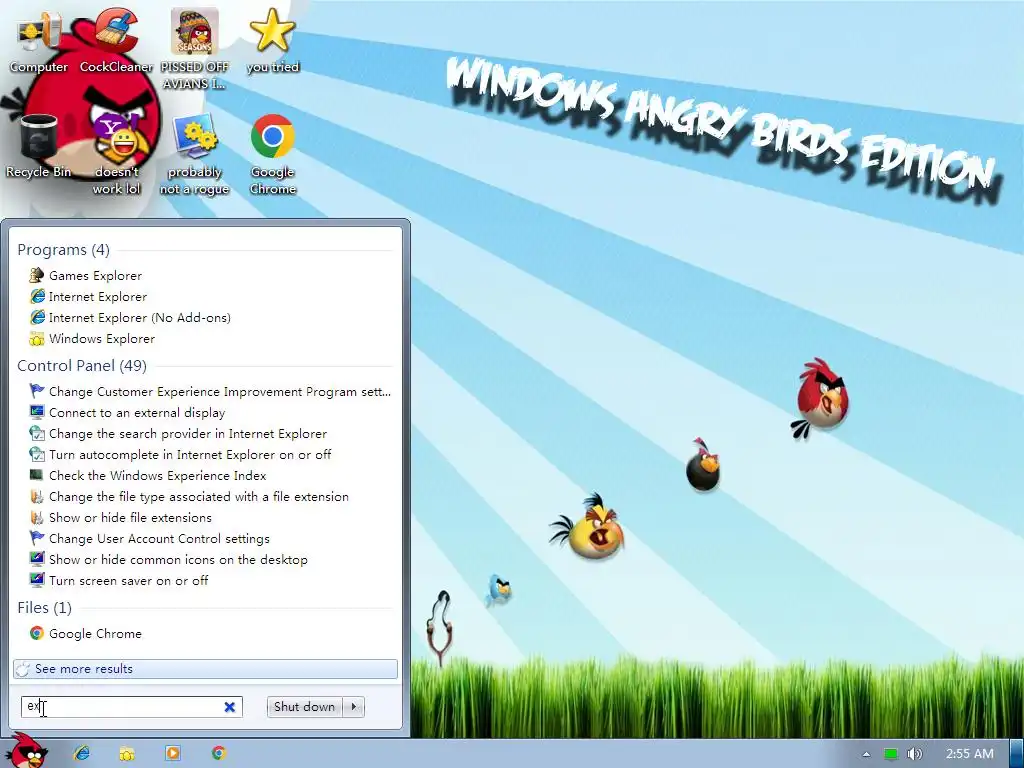Clear the search text with the X

[x=230, y=707]
